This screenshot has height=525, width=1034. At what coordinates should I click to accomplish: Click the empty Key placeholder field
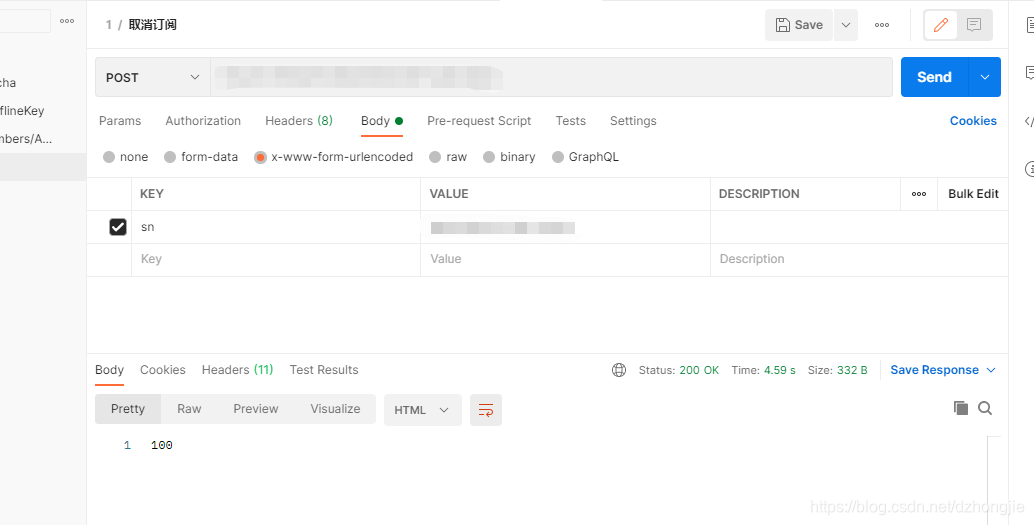(276, 259)
